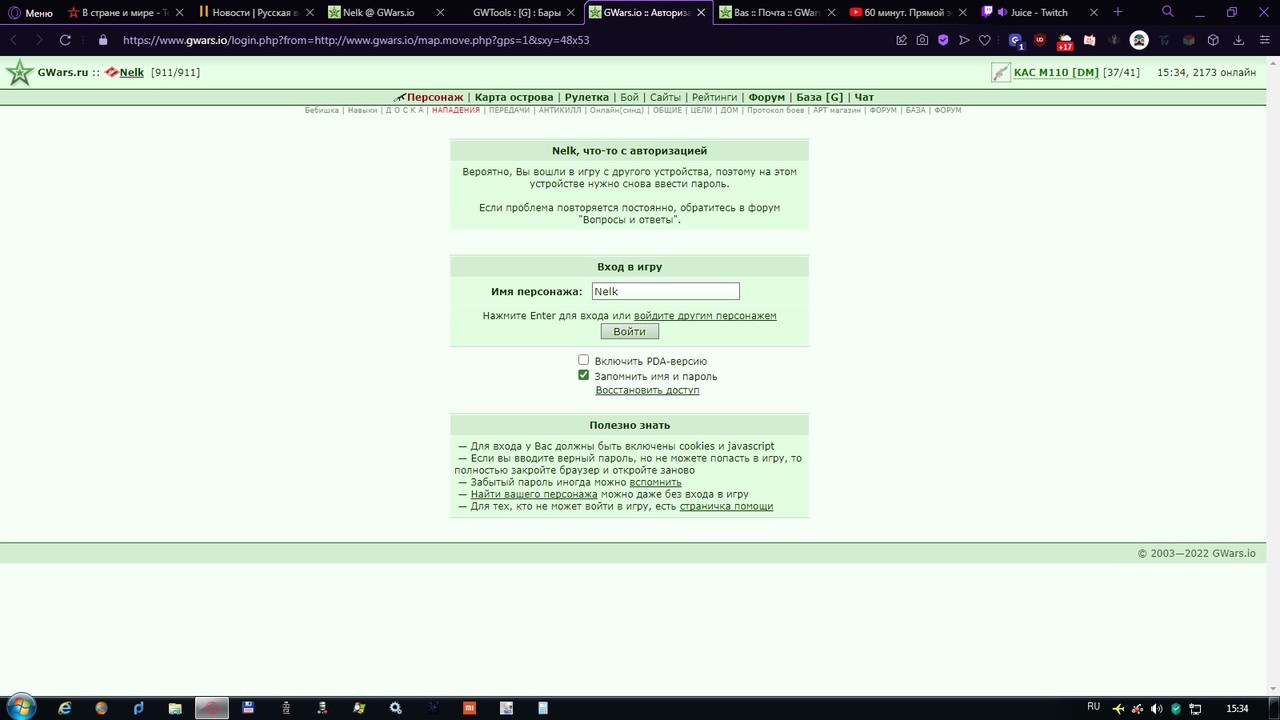Close the Juice - Twitch tab
This screenshot has height=720, width=1280.
[x=1093, y=13]
